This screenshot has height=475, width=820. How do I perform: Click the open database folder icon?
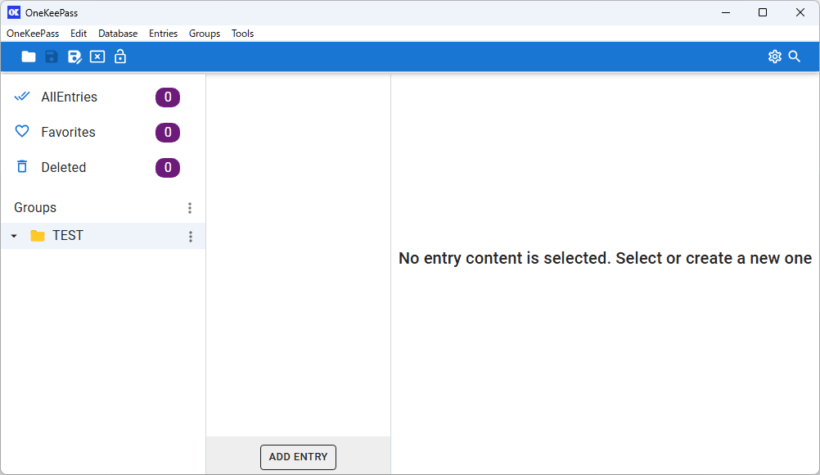[28, 57]
